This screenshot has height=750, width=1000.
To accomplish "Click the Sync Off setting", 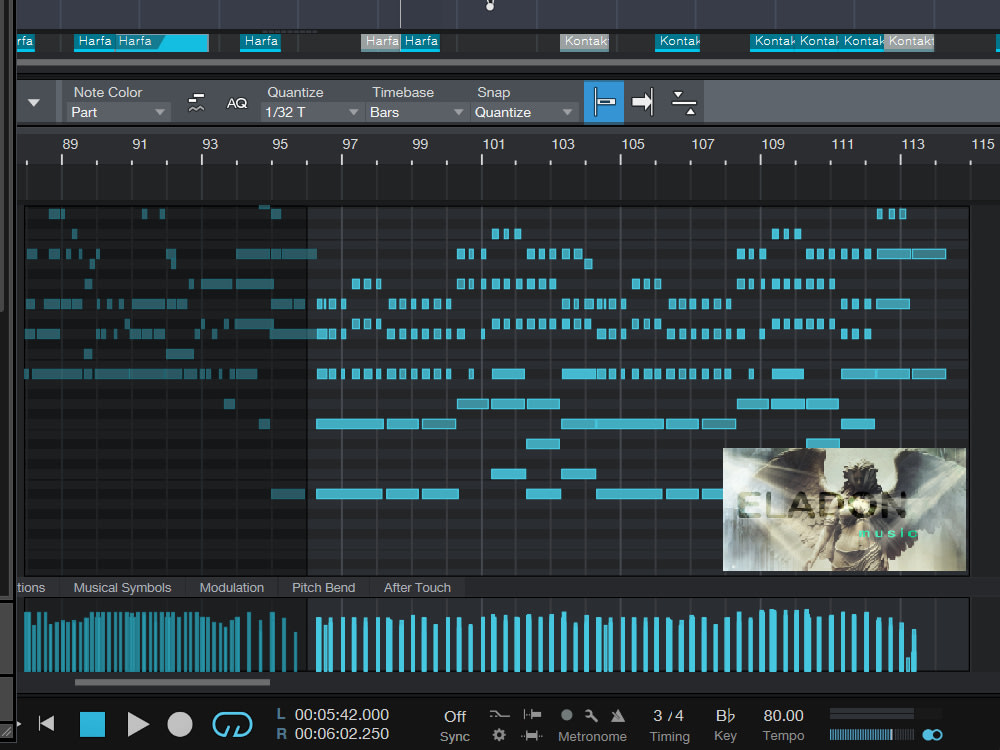I will pyautogui.click(x=455, y=716).
